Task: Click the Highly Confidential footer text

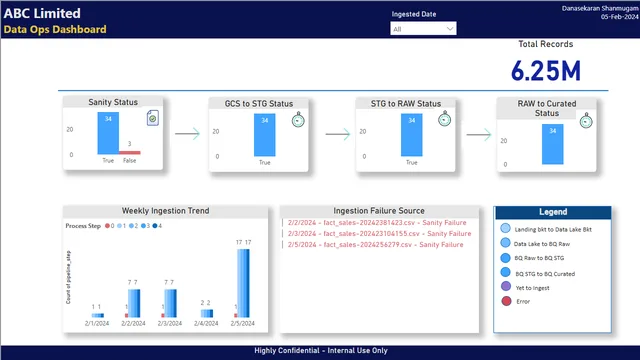Action: (x=321, y=351)
